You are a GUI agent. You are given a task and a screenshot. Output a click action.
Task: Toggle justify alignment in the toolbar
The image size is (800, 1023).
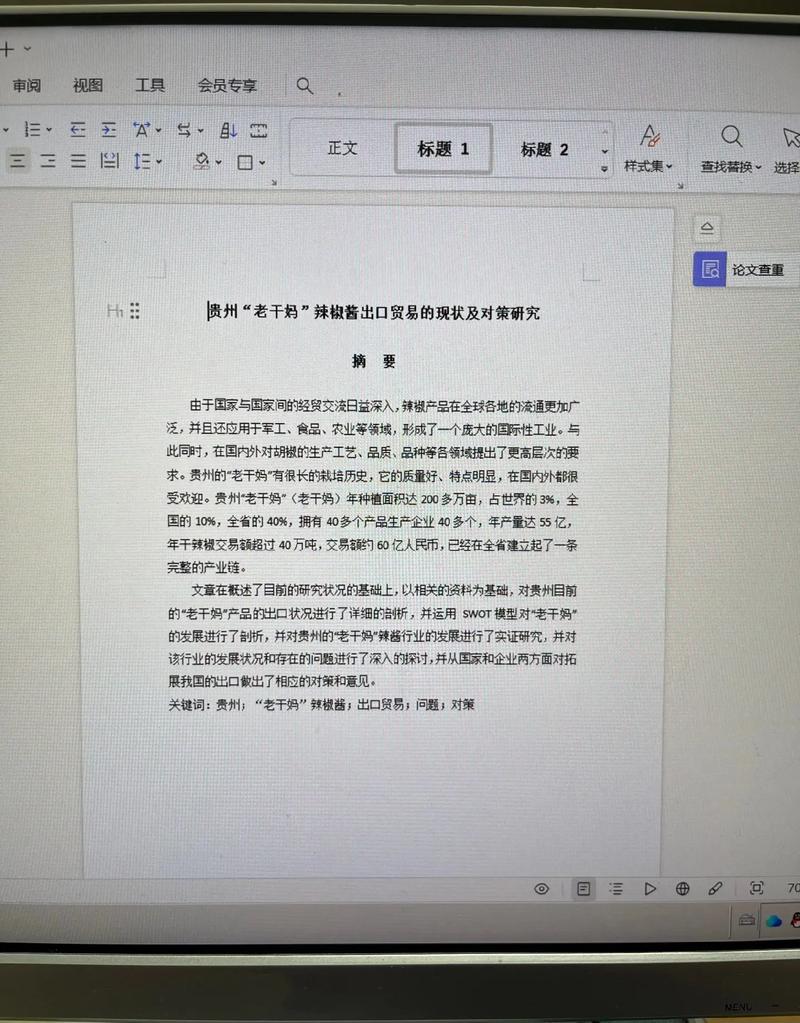coord(77,161)
